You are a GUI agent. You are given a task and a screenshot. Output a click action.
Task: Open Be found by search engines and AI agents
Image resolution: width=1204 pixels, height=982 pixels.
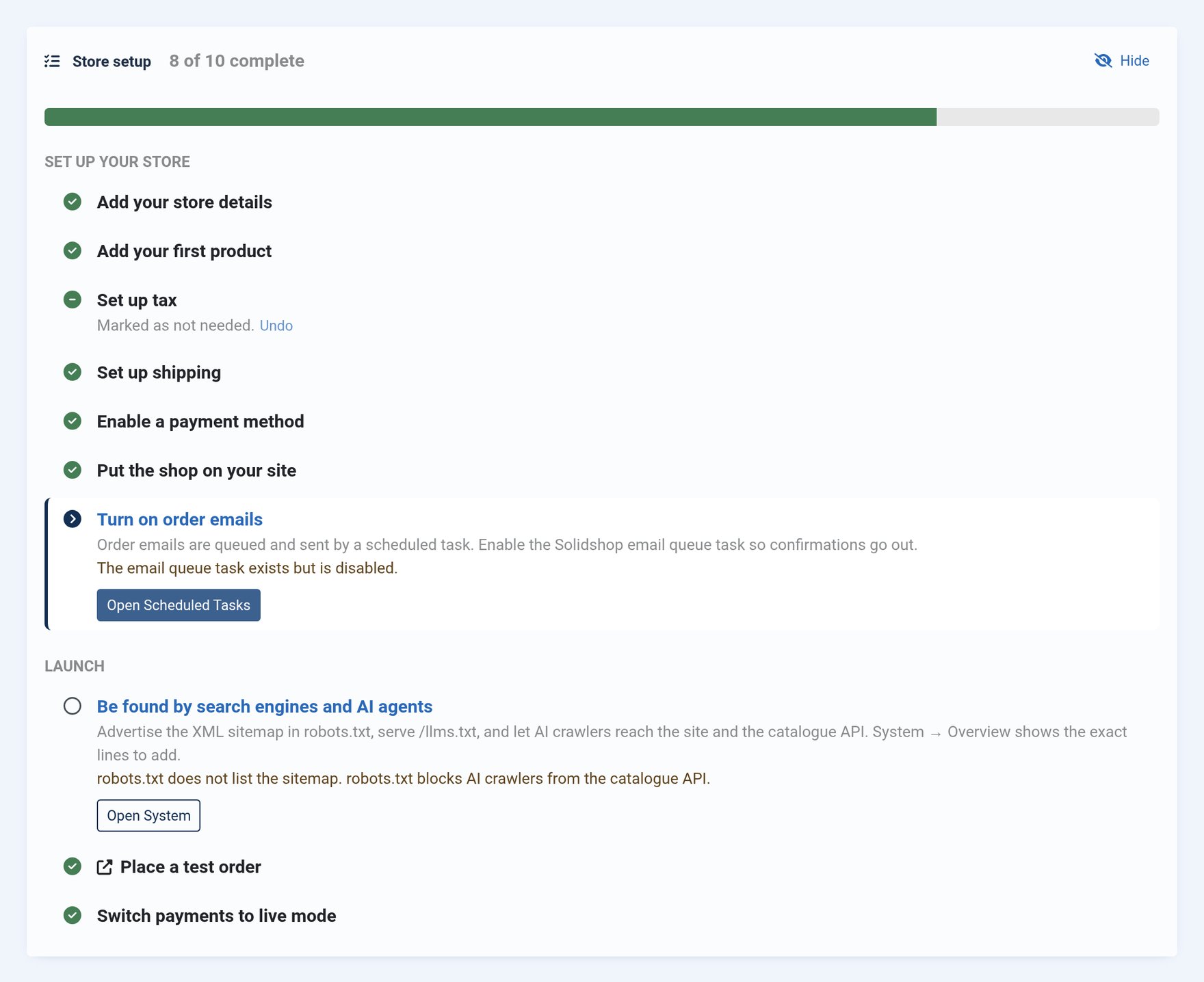click(x=265, y=706)
